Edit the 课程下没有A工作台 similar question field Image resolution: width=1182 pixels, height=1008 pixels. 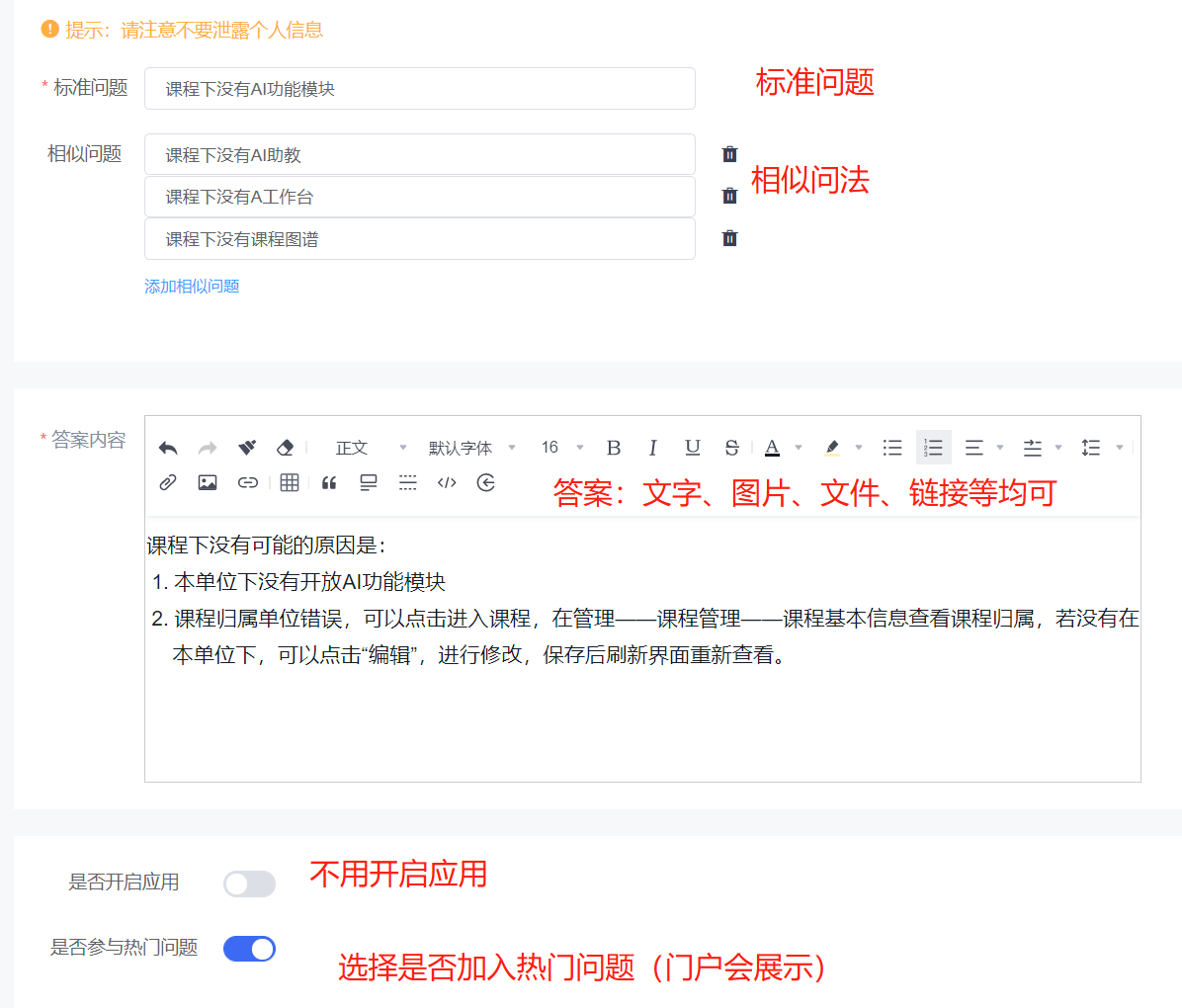point(420,197)
